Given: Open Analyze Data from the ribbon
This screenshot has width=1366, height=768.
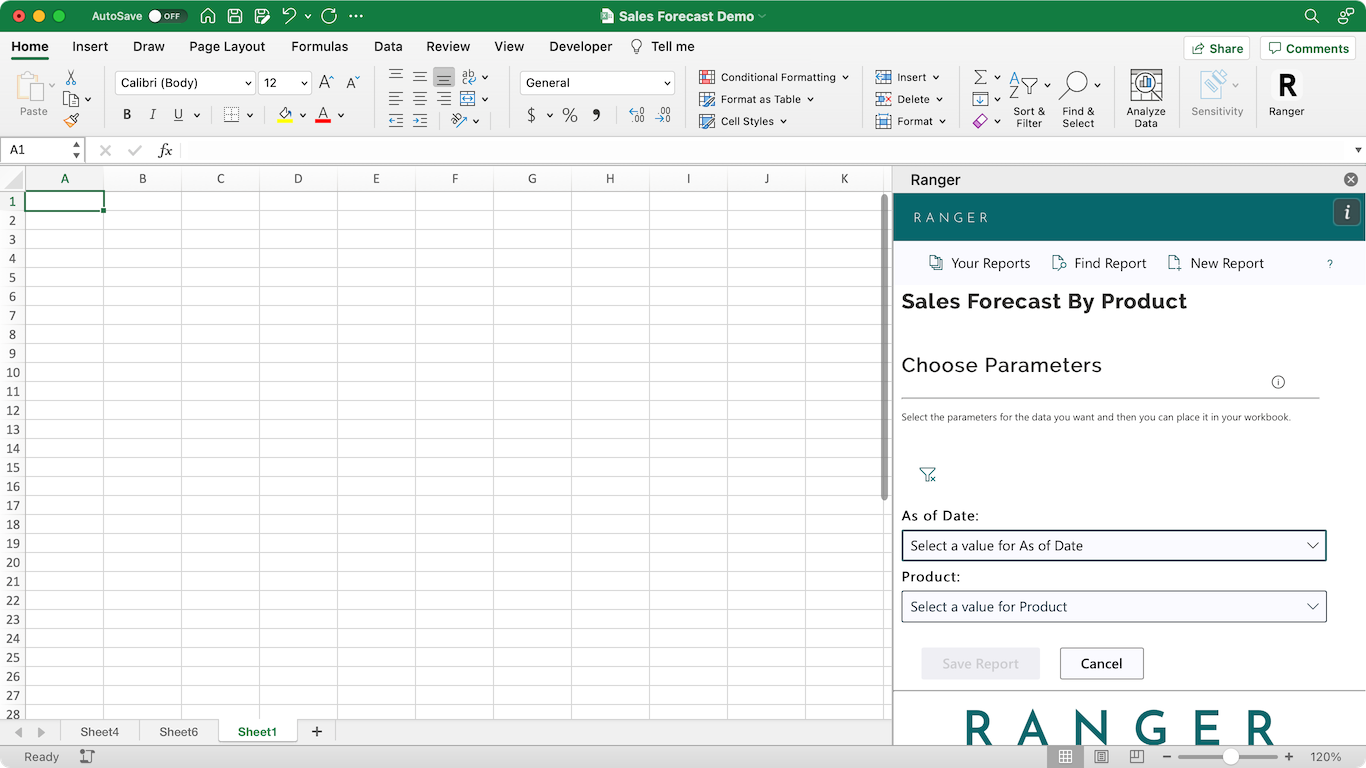Looking at the screenshot, I should [1146, 98].
